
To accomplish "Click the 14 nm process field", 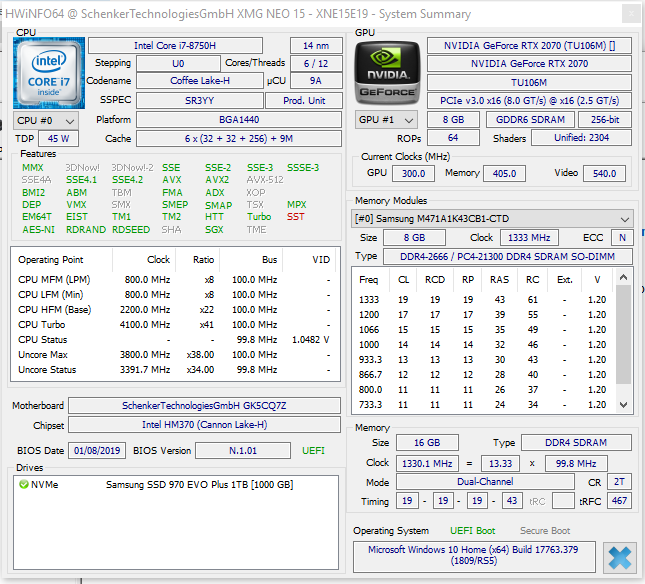I will (x=316, y=46).
